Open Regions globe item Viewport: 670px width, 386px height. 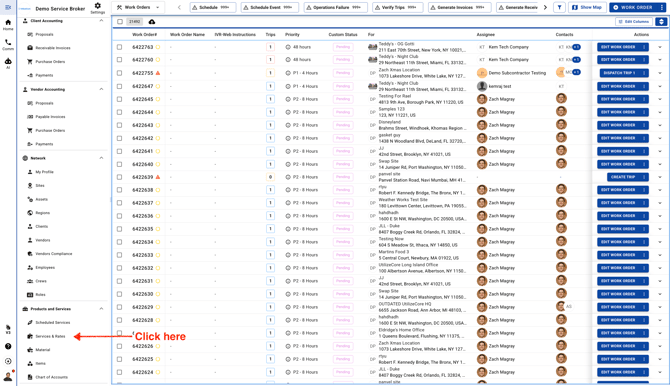[x=42, y=213]
